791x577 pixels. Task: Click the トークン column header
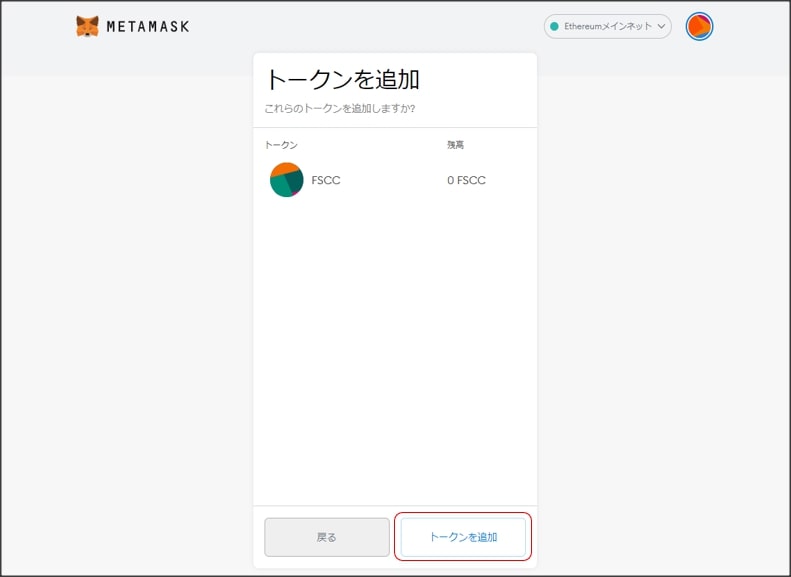point(281,145)
